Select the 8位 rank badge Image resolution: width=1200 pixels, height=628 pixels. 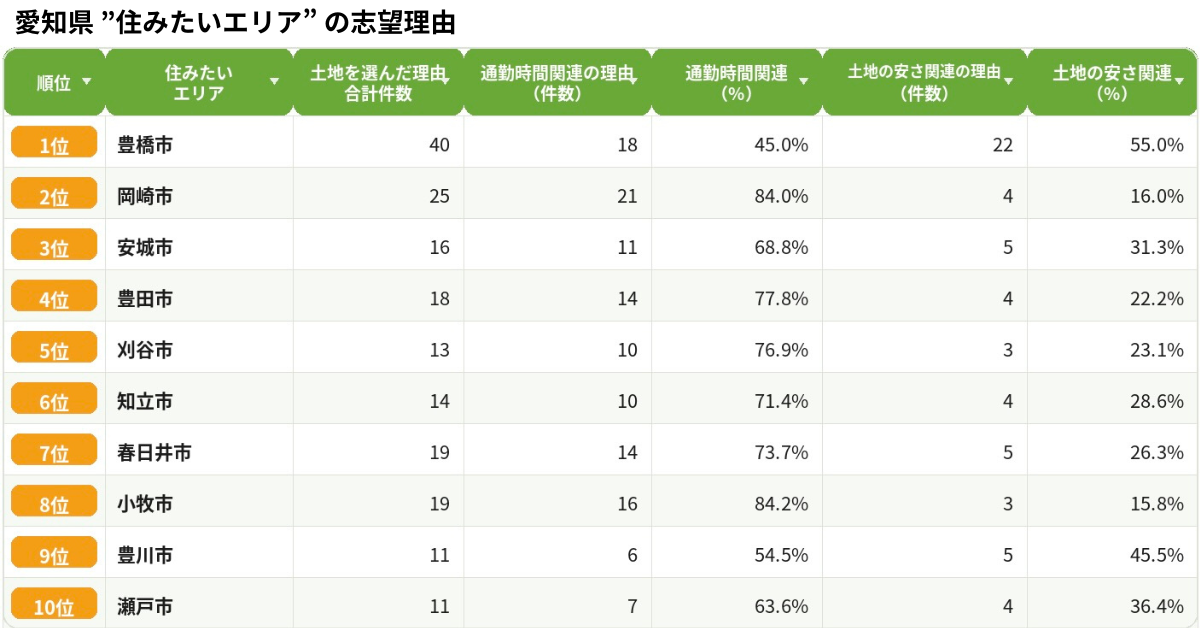54,503
